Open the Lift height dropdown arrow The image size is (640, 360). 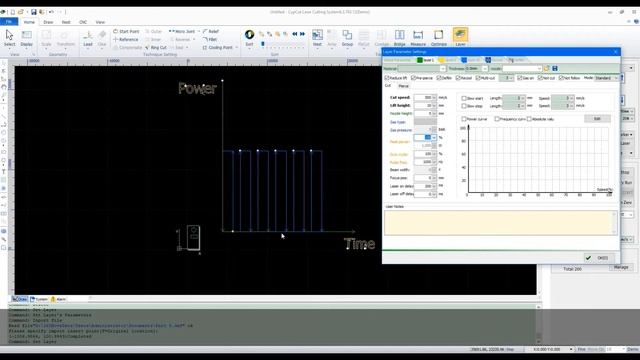[x=434, y=106]
